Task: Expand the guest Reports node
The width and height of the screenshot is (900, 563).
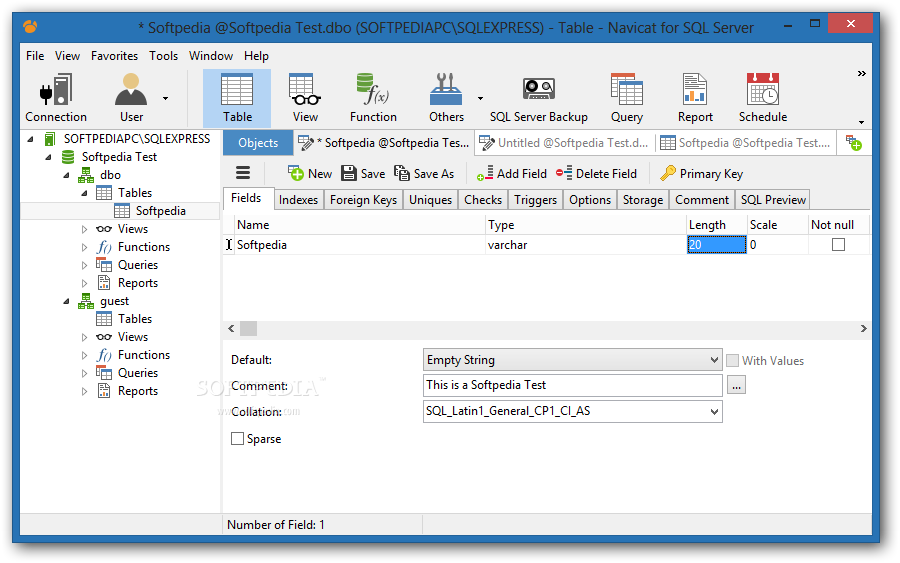Action: (x=84, y=391)
